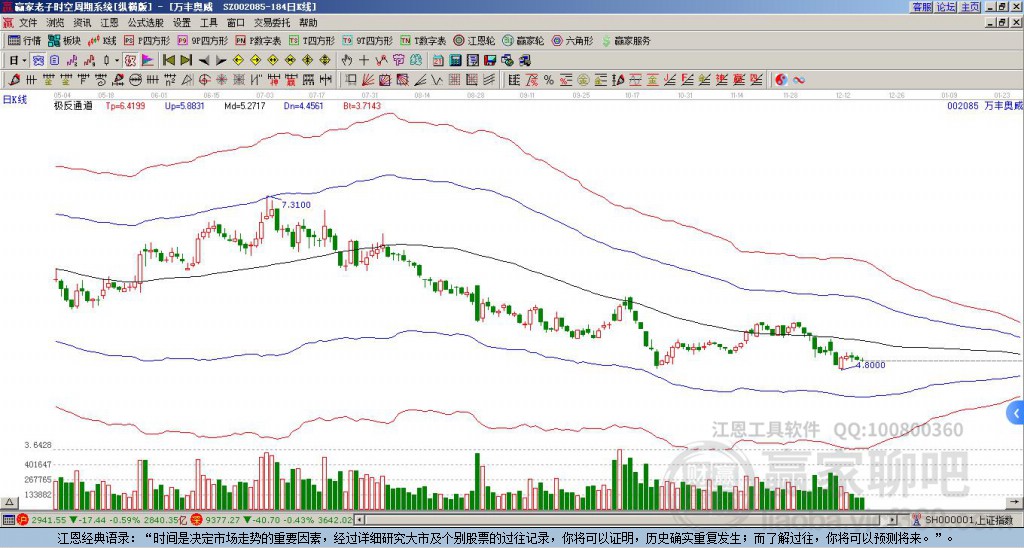Open the 浏览 menu
This screenshot has height=548, width=1024.
tap(56, 23)
